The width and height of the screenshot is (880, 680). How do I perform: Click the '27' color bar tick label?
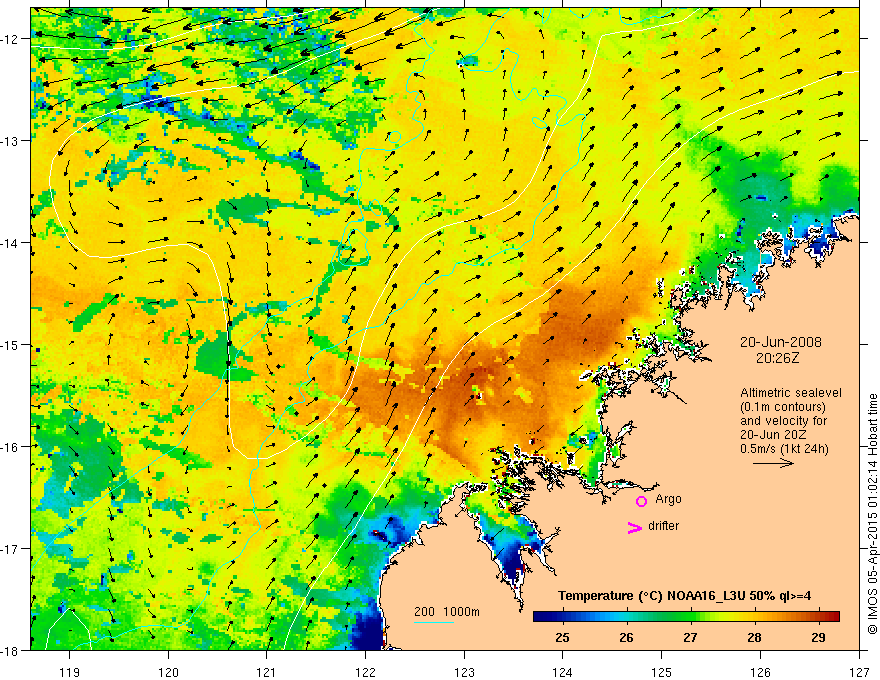pos(690,637)
